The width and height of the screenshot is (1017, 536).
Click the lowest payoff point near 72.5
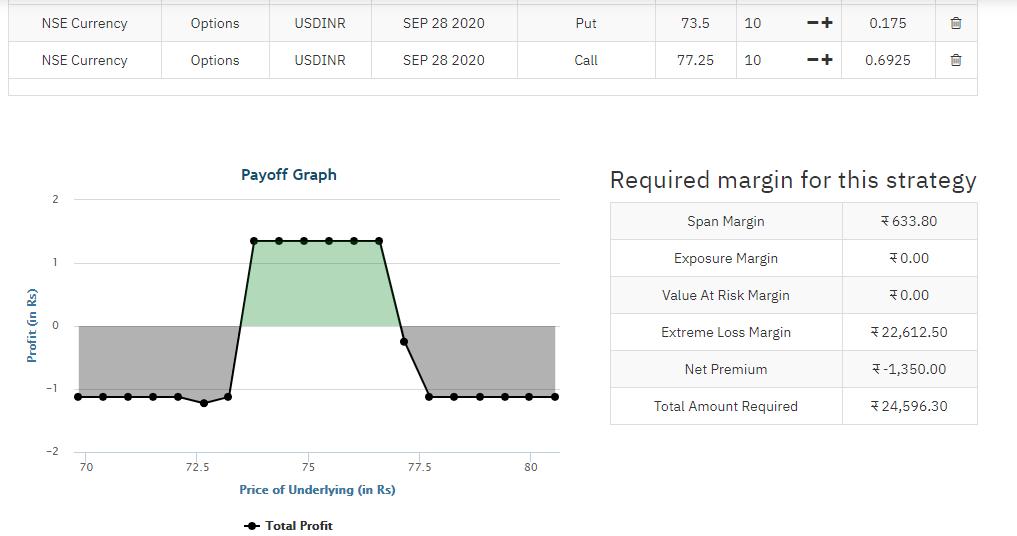click(204, 403)
